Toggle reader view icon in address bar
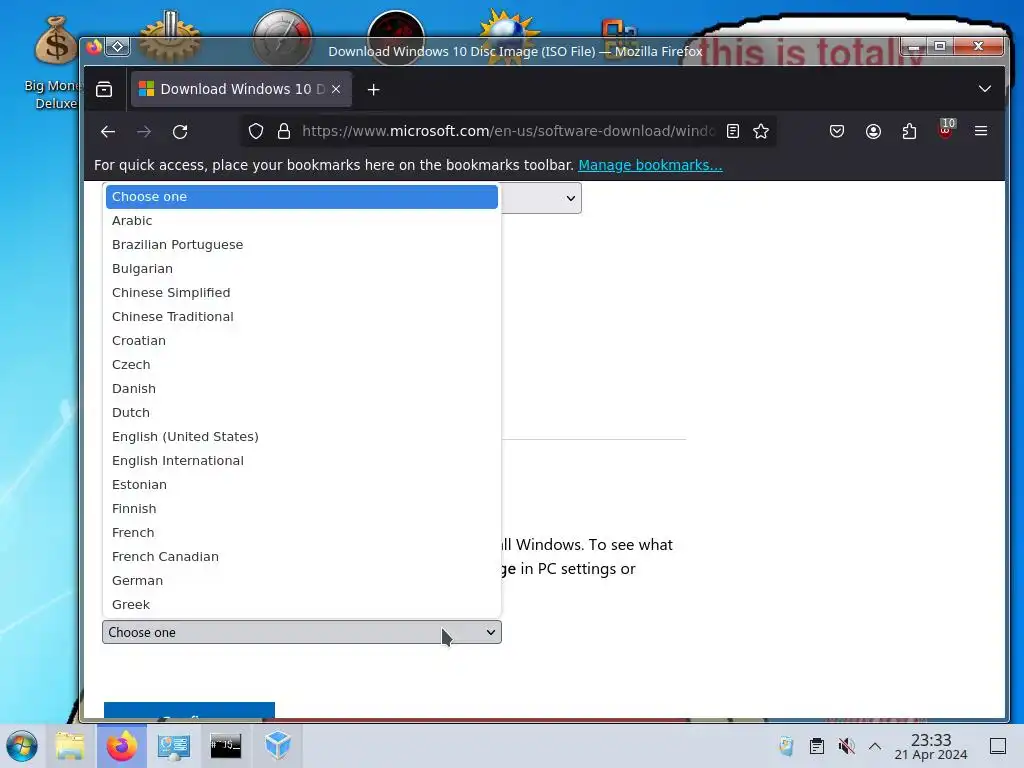Viewport: 1024px width, 768px height. [733, 131]
